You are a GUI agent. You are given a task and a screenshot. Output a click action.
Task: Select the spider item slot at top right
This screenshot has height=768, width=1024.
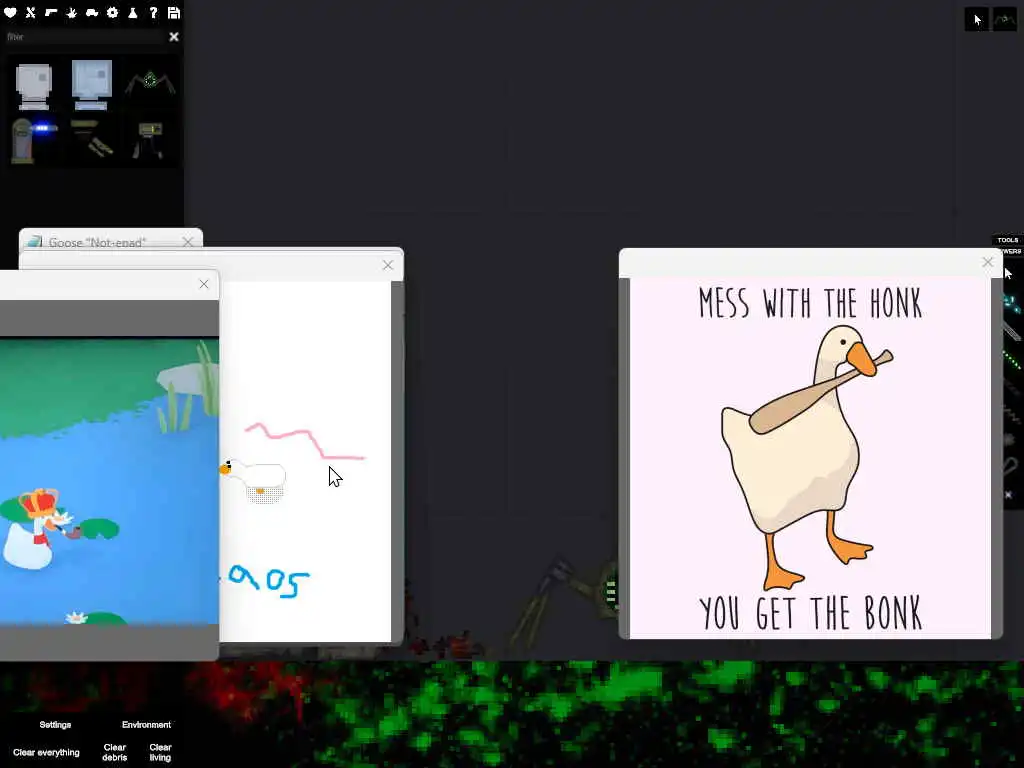click(1004, 20)
